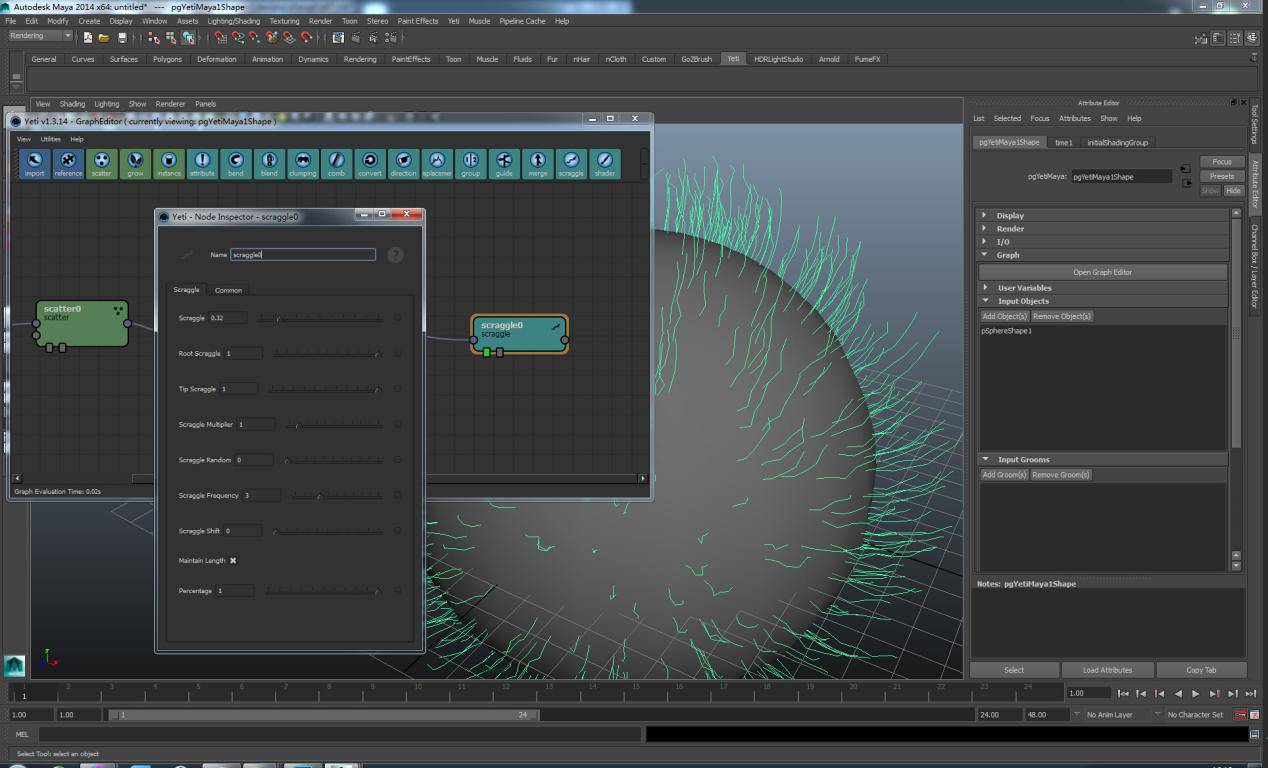The height and width of the screenshot is (768, 1268).
Task: Select the grow node icon
Action: (135, 163)
